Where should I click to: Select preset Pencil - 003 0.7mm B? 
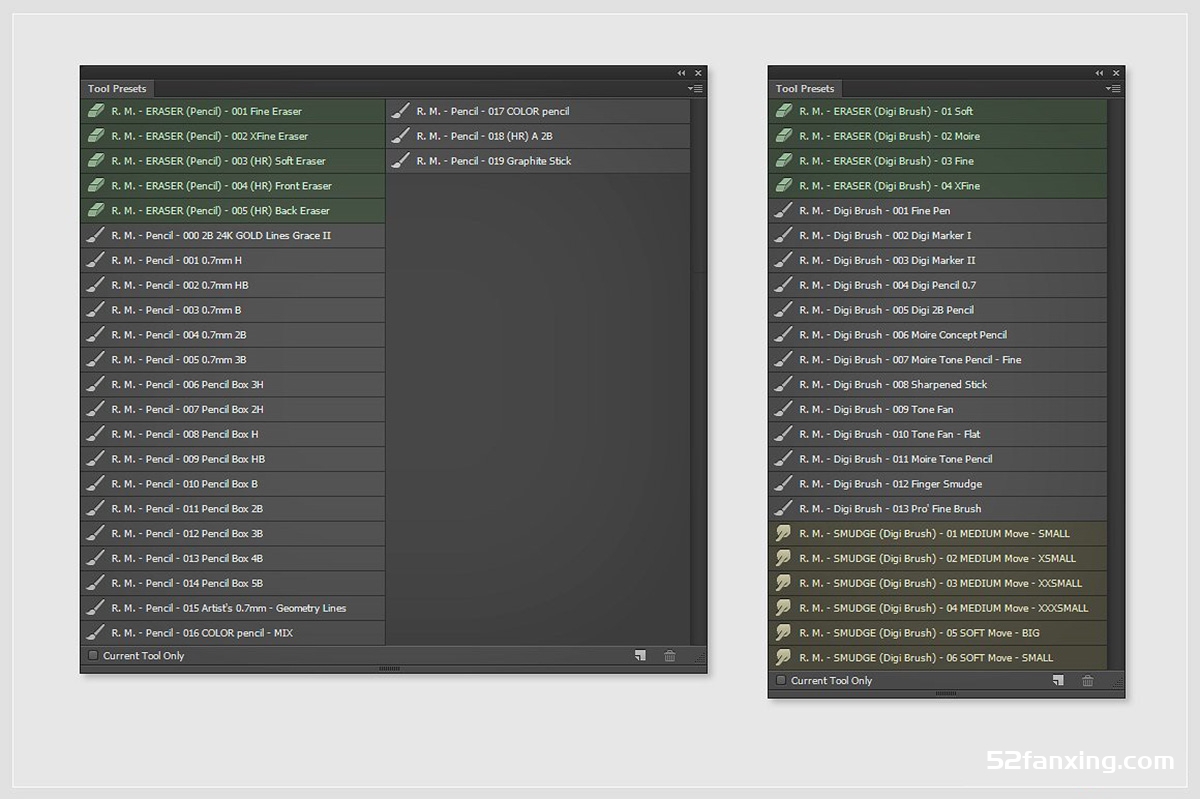(x=233, y=310)
